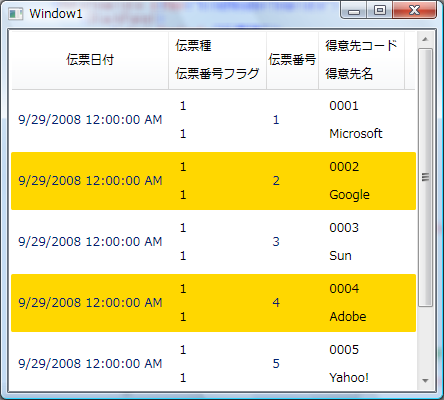Click the scrollbar up arrow
The image size is (444, 400).
425,39
